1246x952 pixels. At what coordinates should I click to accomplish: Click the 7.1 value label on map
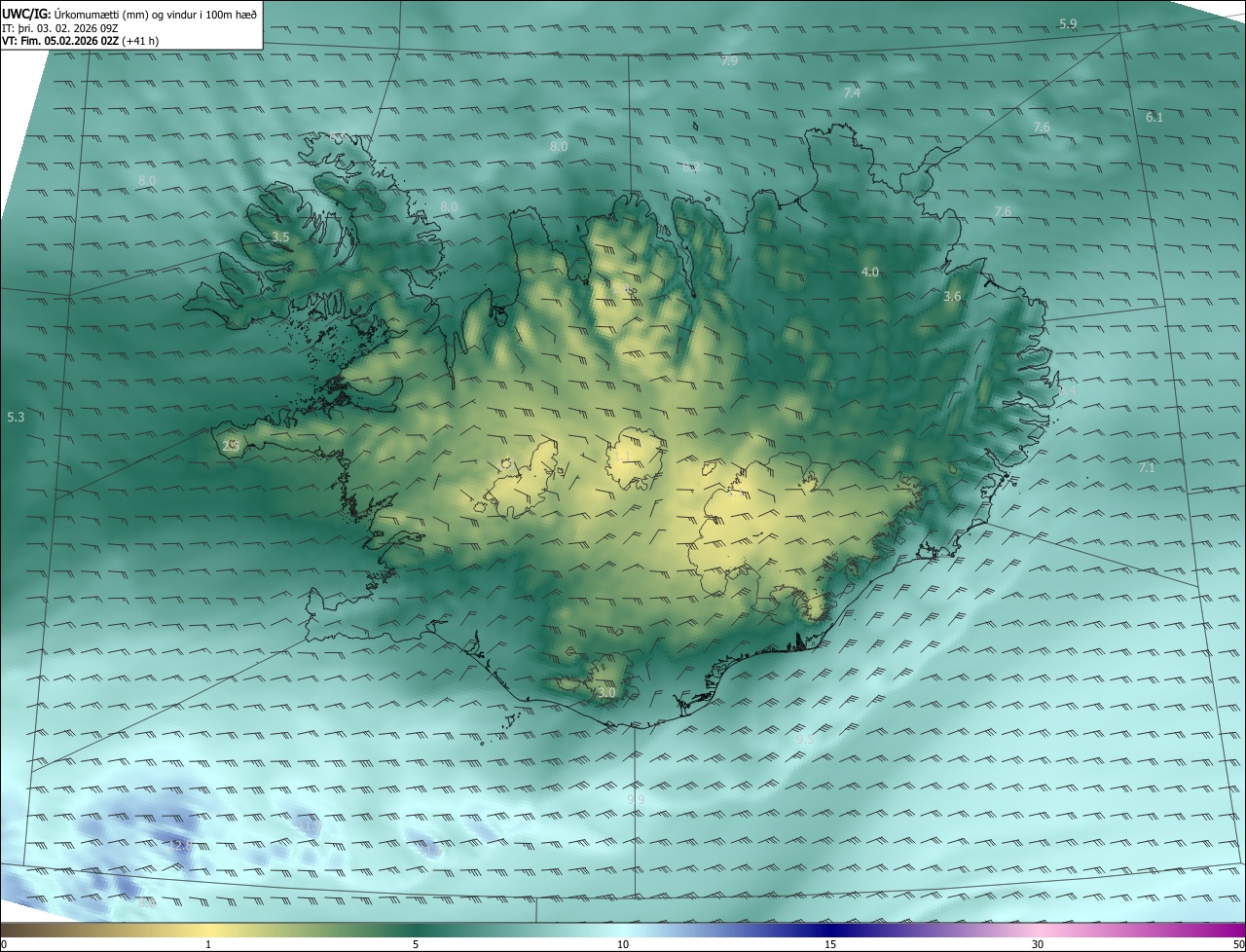tap(1147, 467)
